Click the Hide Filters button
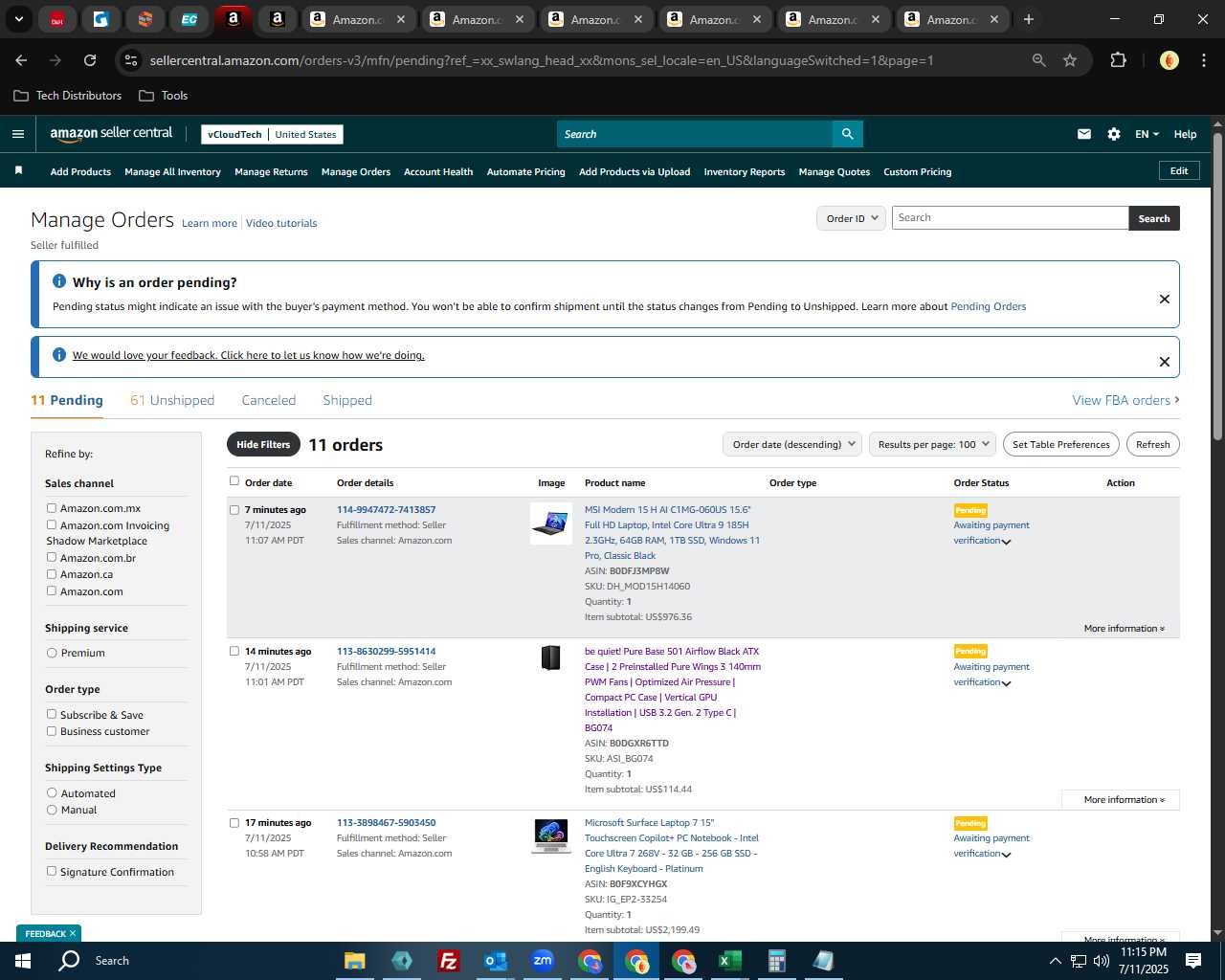The height and width of the screenshot is (980, 1225). [x=263, y=444]
